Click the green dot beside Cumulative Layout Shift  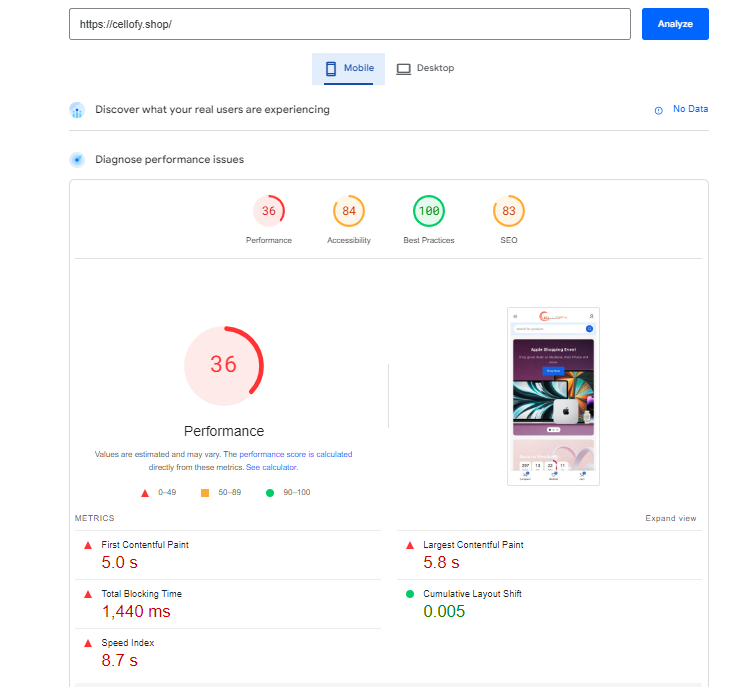point(410,594)
